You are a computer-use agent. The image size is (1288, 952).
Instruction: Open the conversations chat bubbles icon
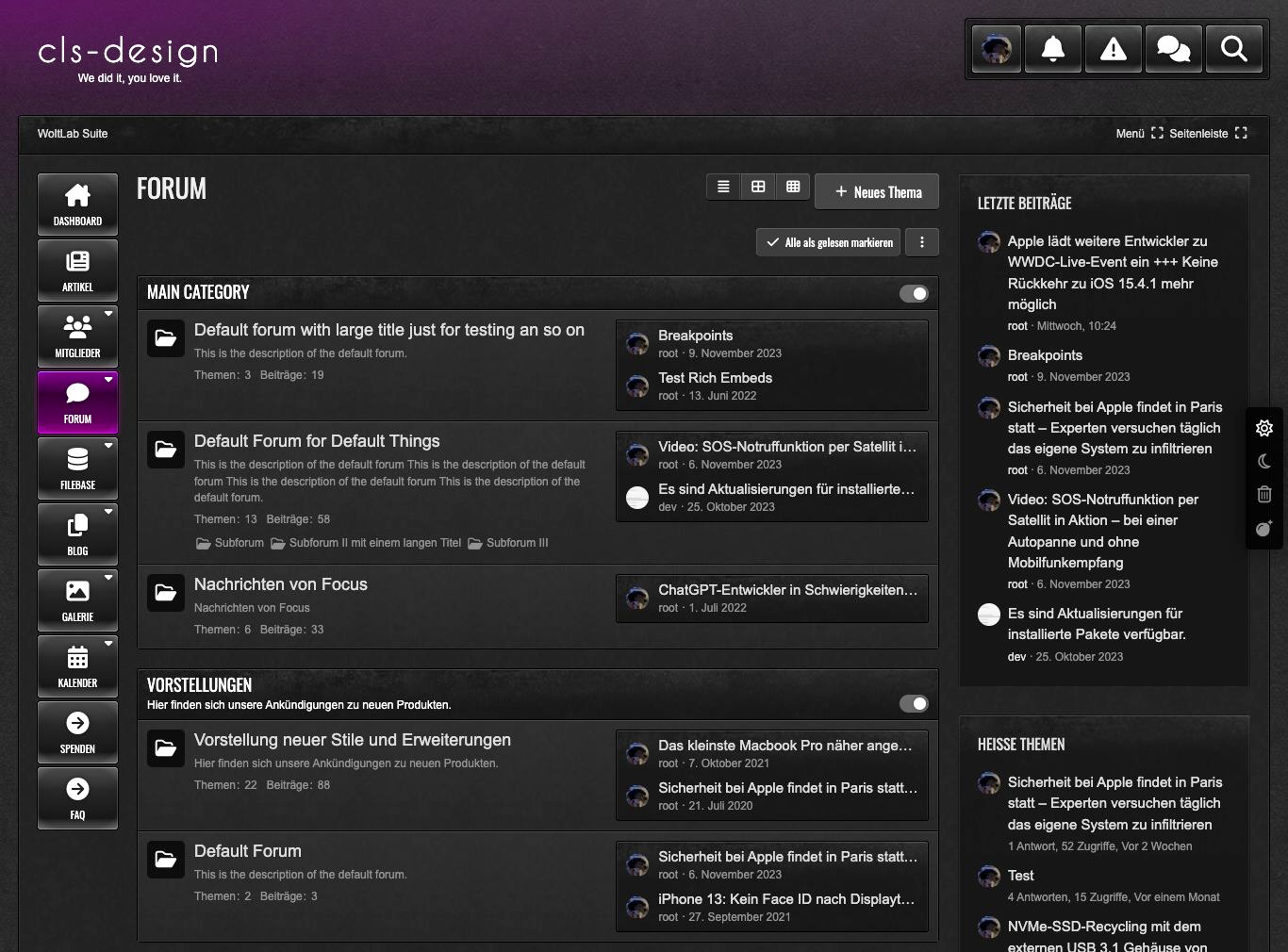pos(1174,48)
